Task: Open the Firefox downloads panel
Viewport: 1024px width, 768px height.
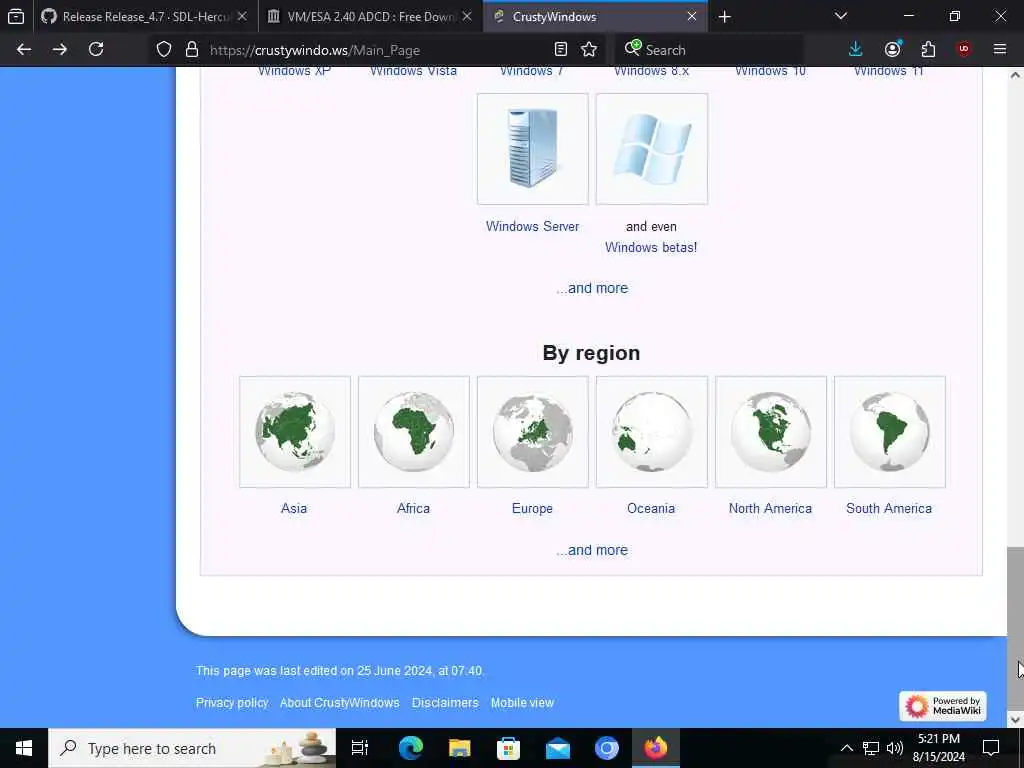Action: pos(856,50)
